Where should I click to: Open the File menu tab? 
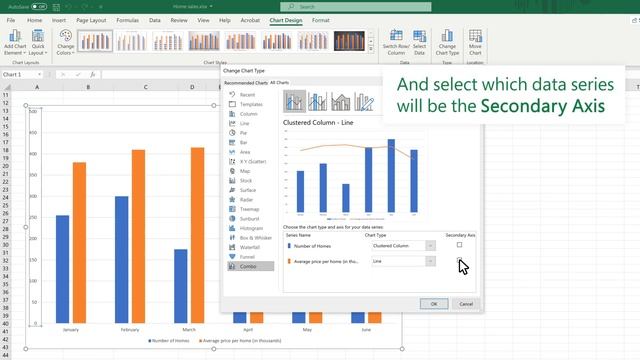[11, 20]
